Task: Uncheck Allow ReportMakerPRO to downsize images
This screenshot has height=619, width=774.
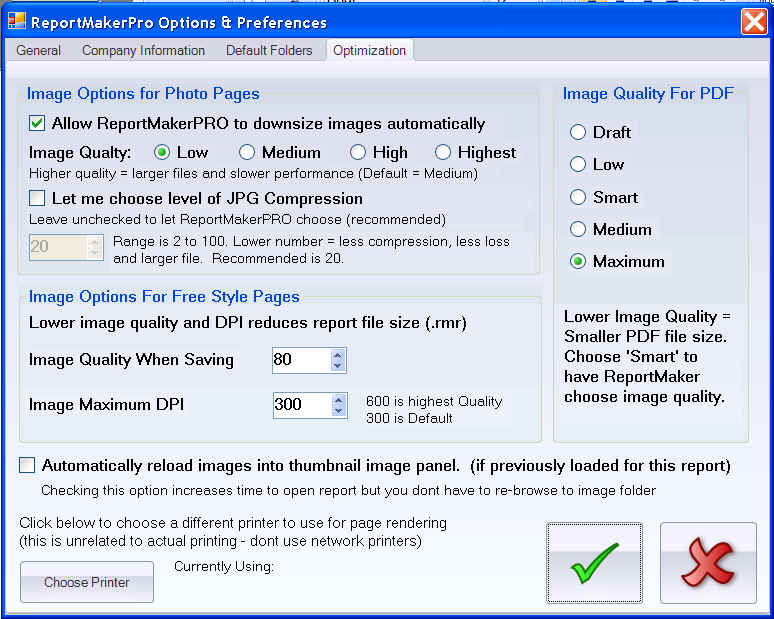Action: [x=38, y=124]
